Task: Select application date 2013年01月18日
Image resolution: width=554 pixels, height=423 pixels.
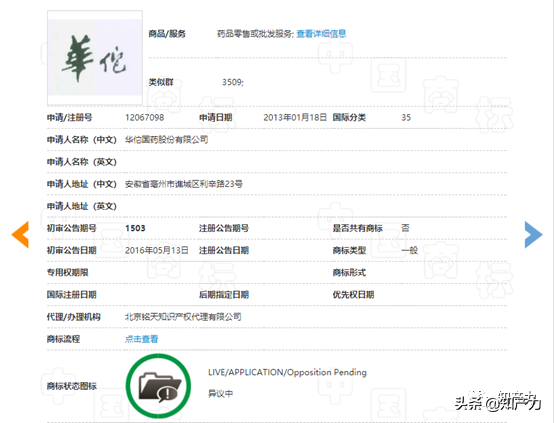Action: [295, 117]
